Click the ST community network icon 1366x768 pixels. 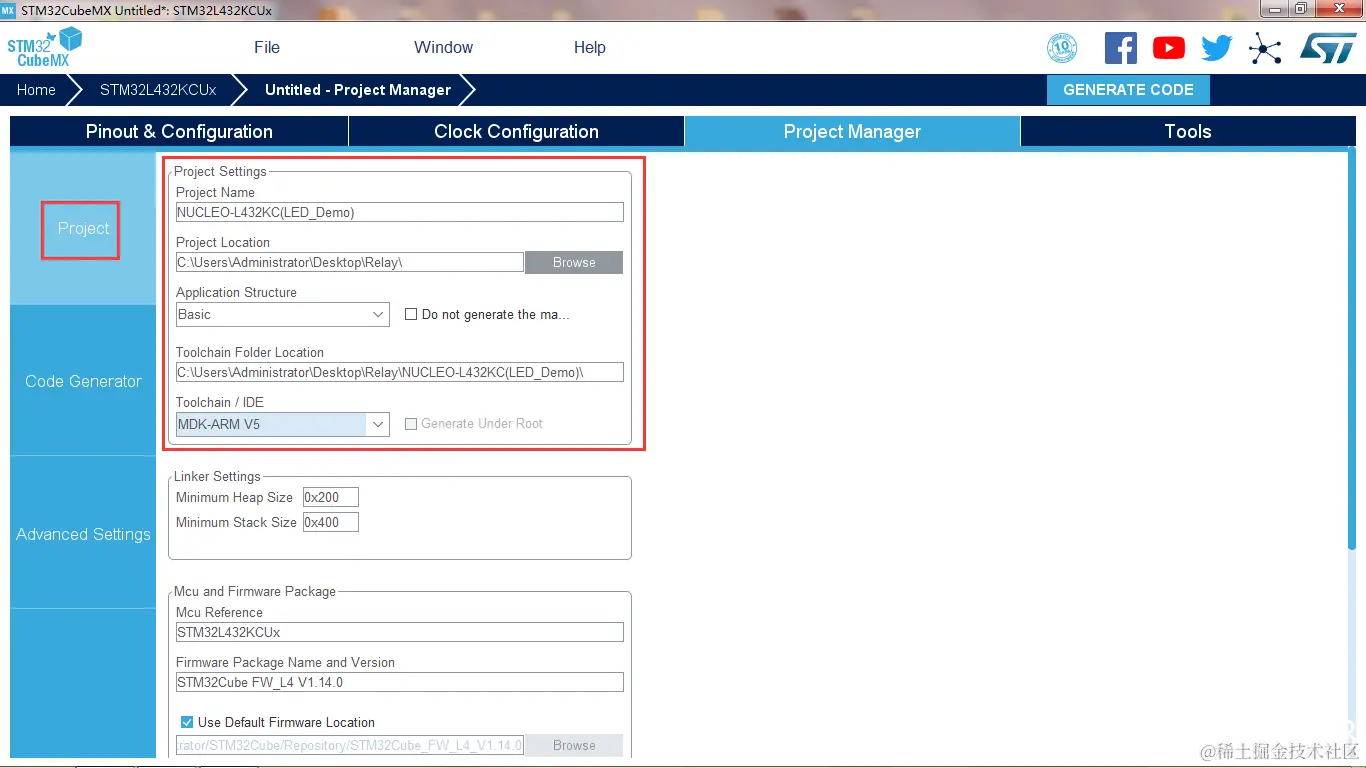(x=1265, y=48)
